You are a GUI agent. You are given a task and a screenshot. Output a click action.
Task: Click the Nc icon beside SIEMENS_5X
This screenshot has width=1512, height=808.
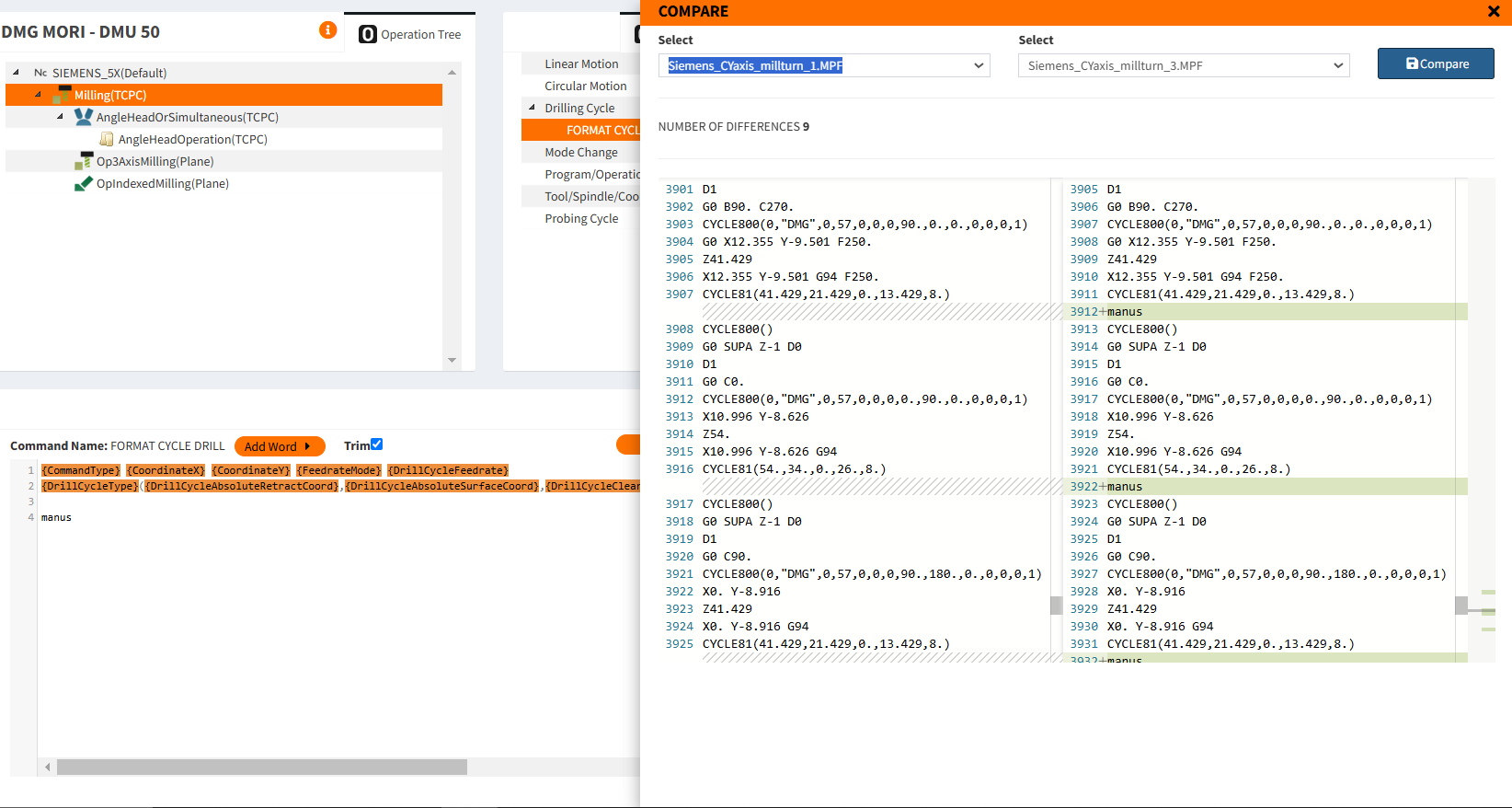point(40,73)
